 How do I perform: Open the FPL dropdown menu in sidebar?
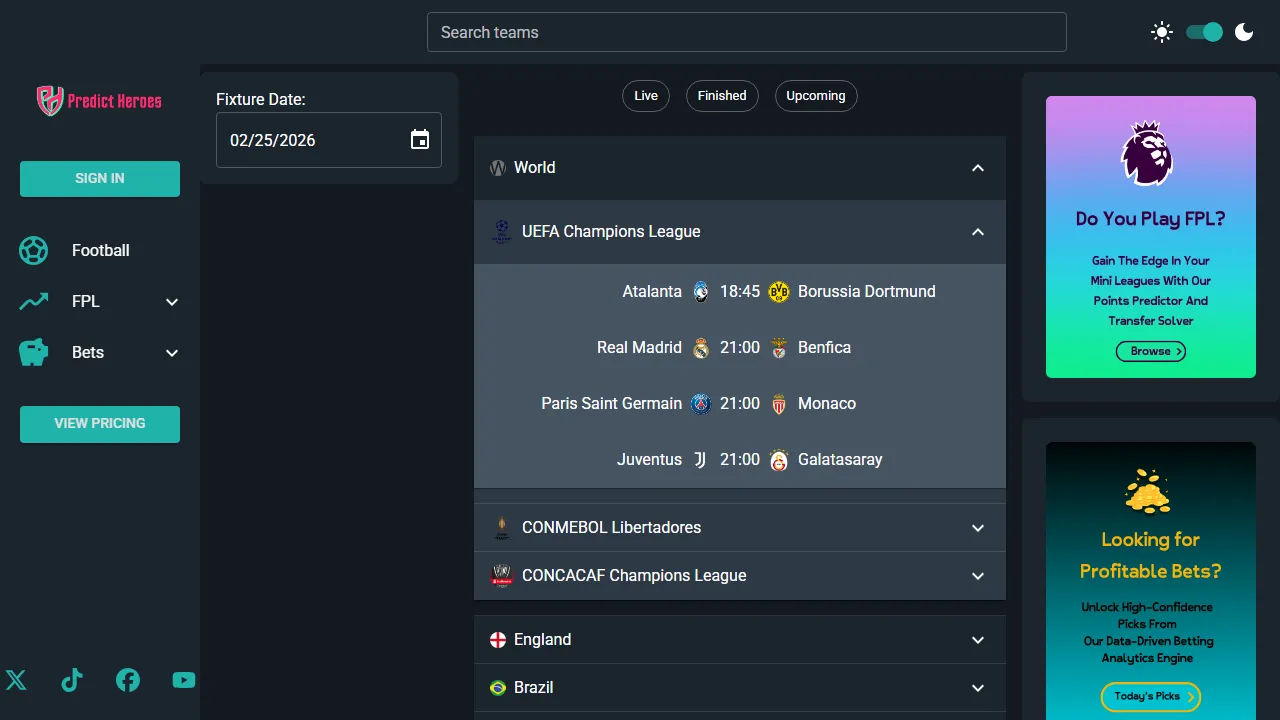click(171, 301)
